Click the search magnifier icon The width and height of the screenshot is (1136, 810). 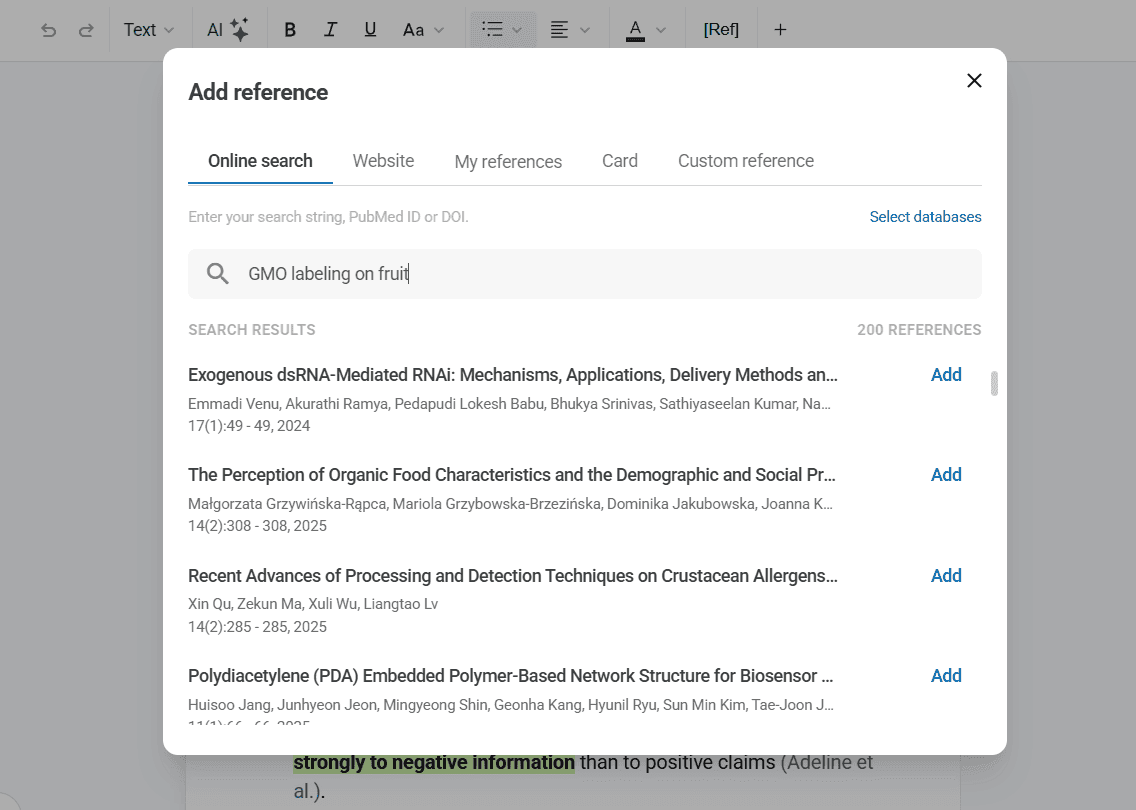(x=217, y=274)
